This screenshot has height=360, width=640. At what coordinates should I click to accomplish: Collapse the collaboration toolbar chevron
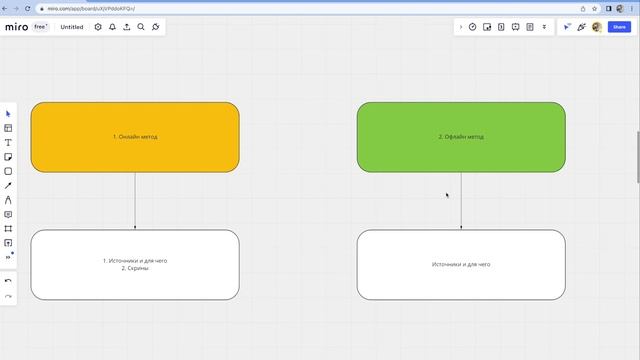461,27
